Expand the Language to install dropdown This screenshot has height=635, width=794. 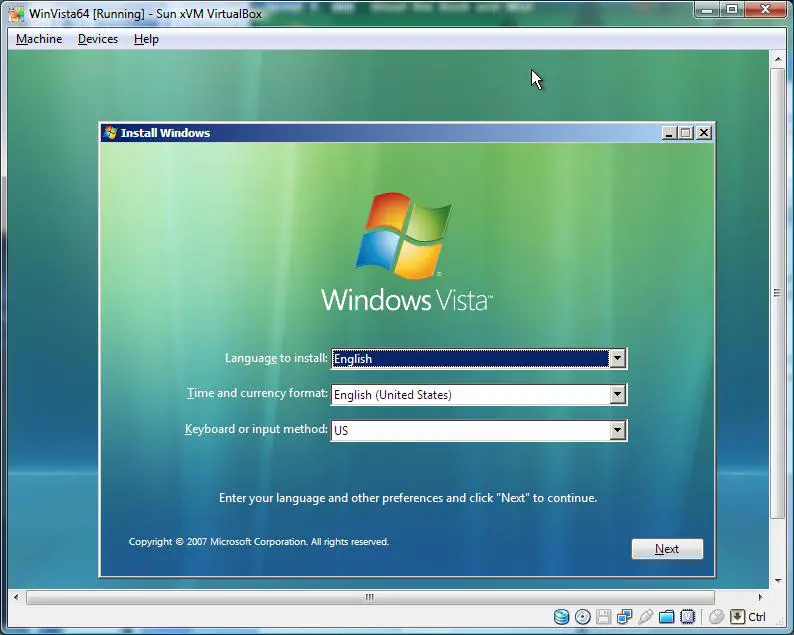click(x=617, y=359)
